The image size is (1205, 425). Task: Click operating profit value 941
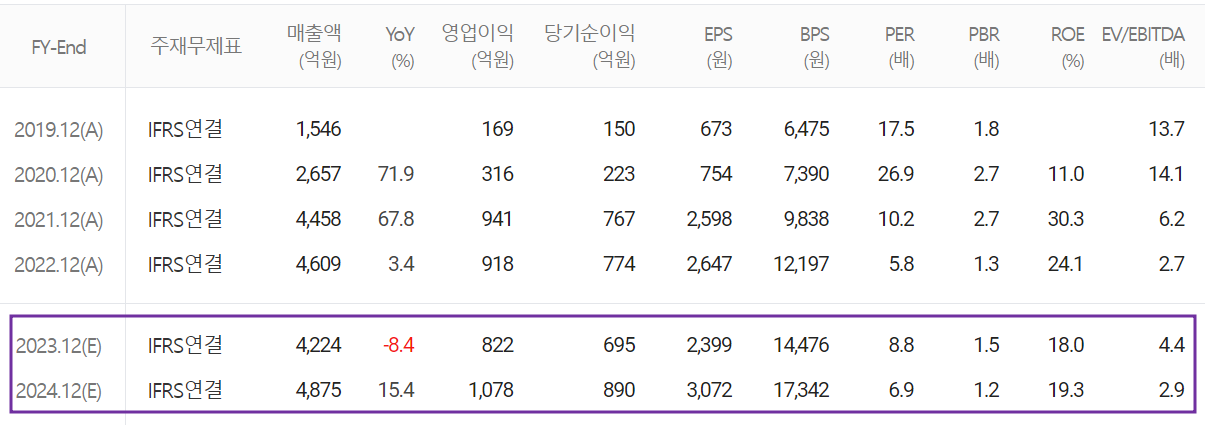(497, 219)
